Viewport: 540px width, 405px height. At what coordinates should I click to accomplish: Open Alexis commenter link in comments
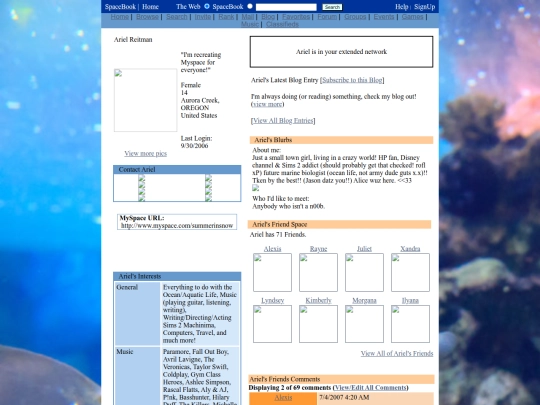point(283,397)
